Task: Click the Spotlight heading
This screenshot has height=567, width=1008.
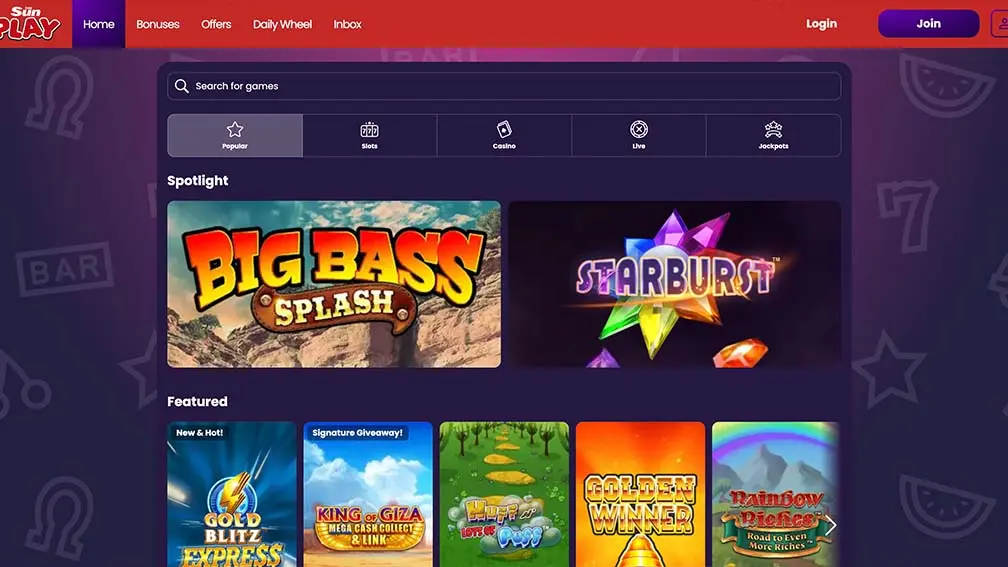Action: point(197,181)
